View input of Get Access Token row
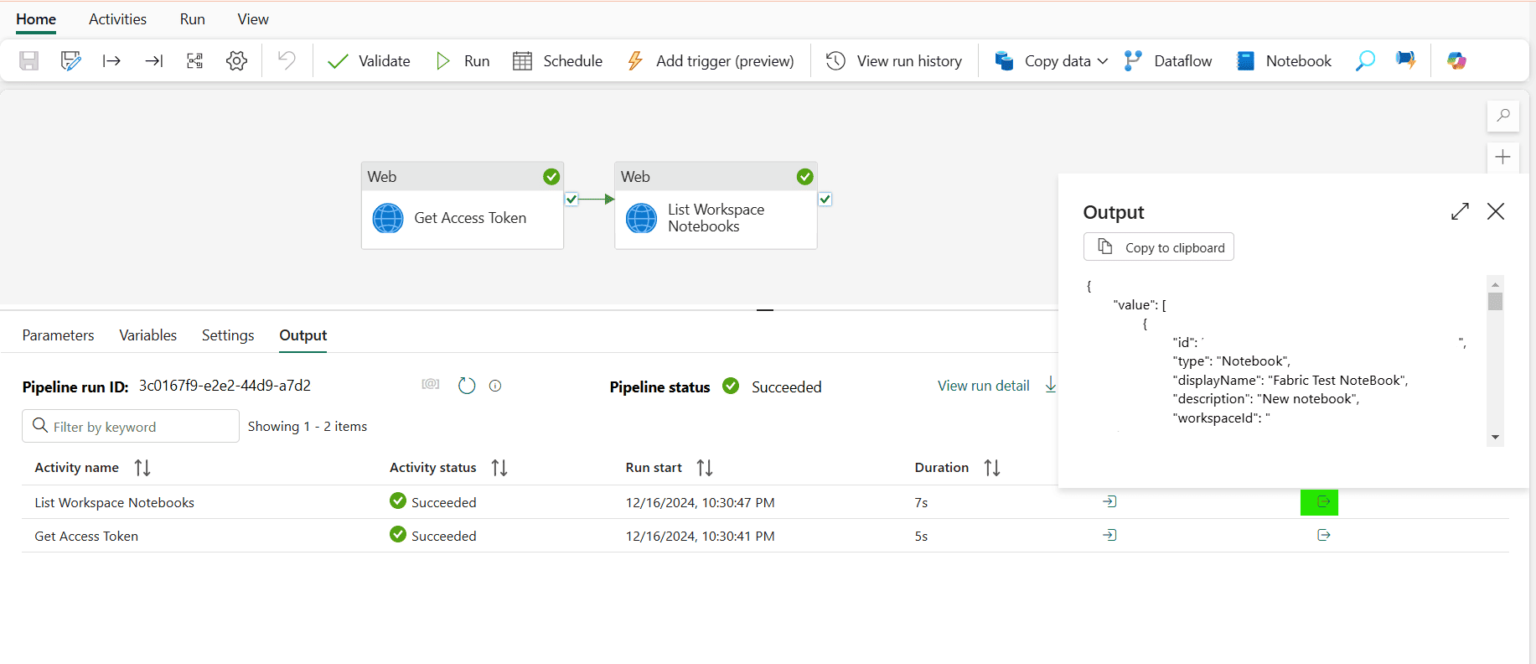The width and height of the screenshot is (1536, 664). pyautogui.click(x=1109, y=536)
